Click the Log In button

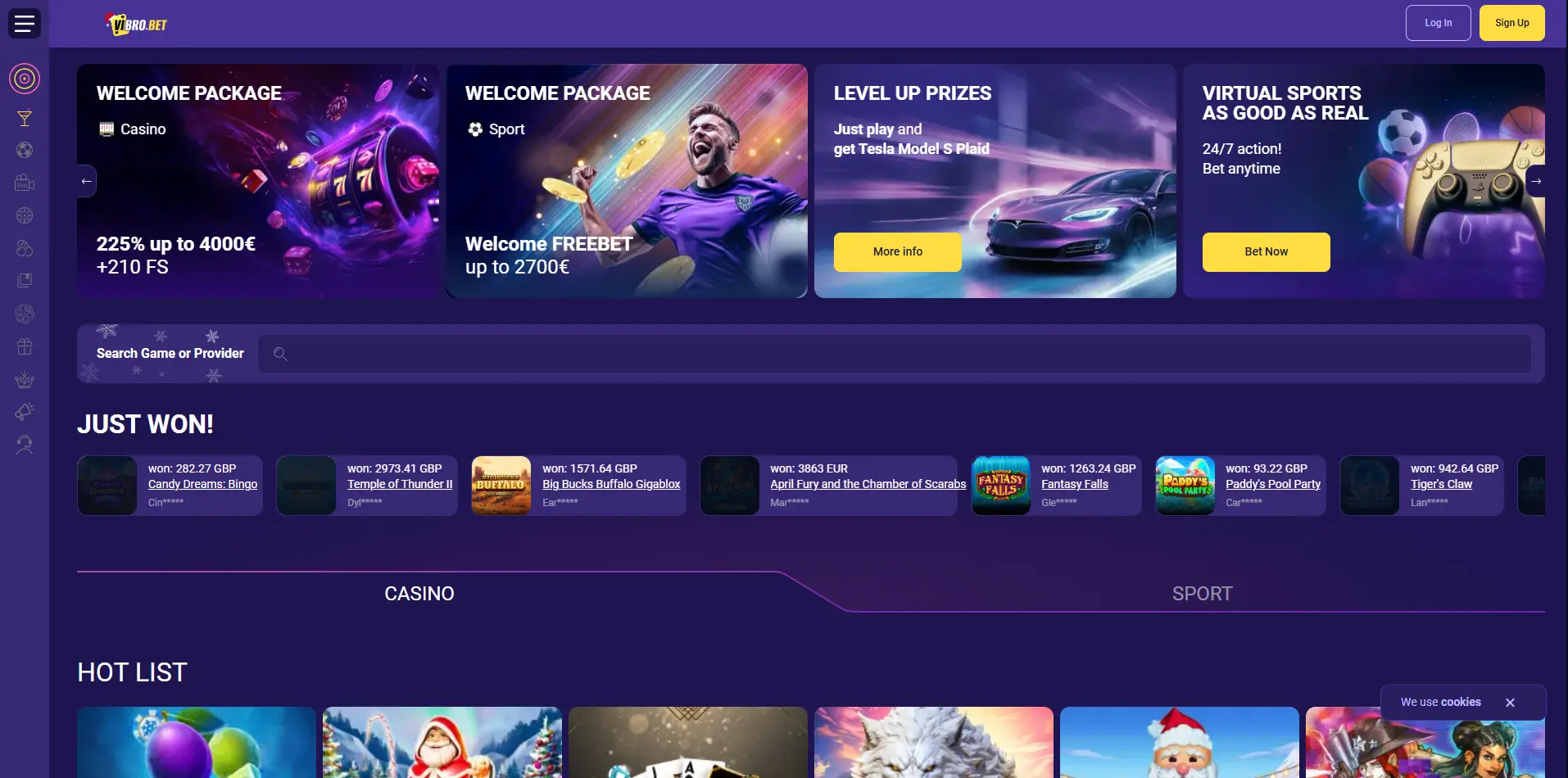(1438, 23)
